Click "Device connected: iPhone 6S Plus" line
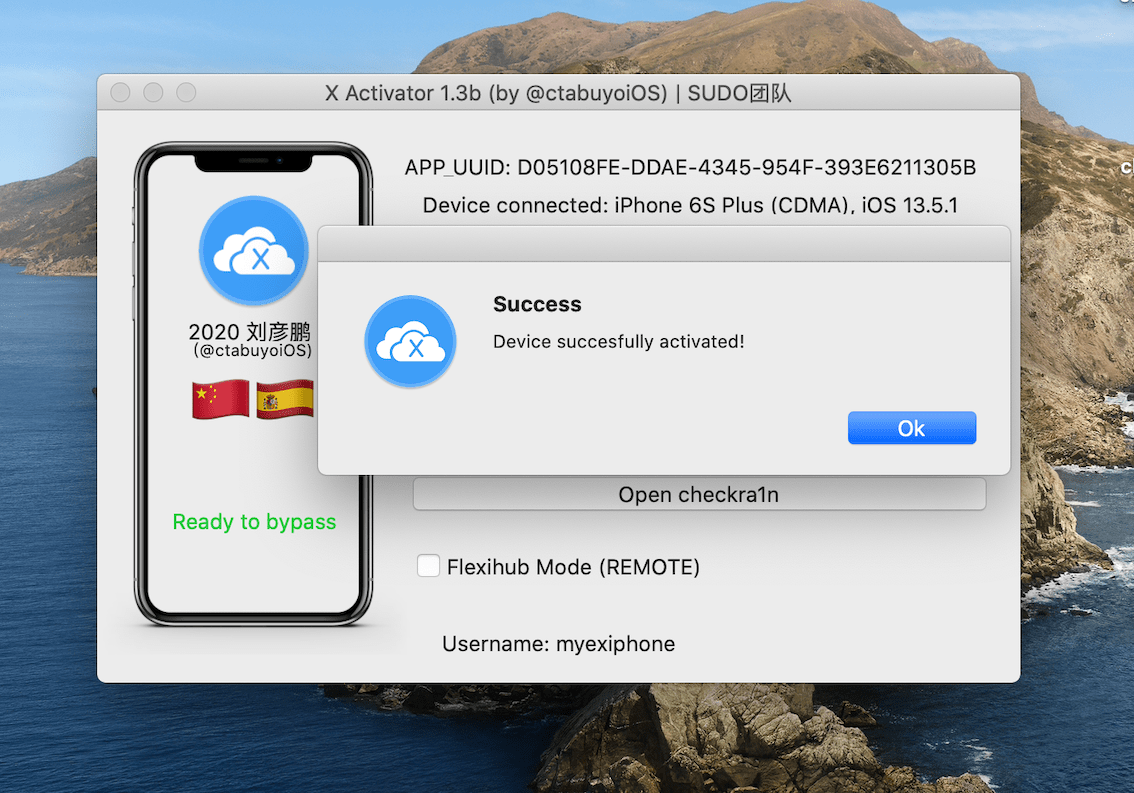 point(690,205)
